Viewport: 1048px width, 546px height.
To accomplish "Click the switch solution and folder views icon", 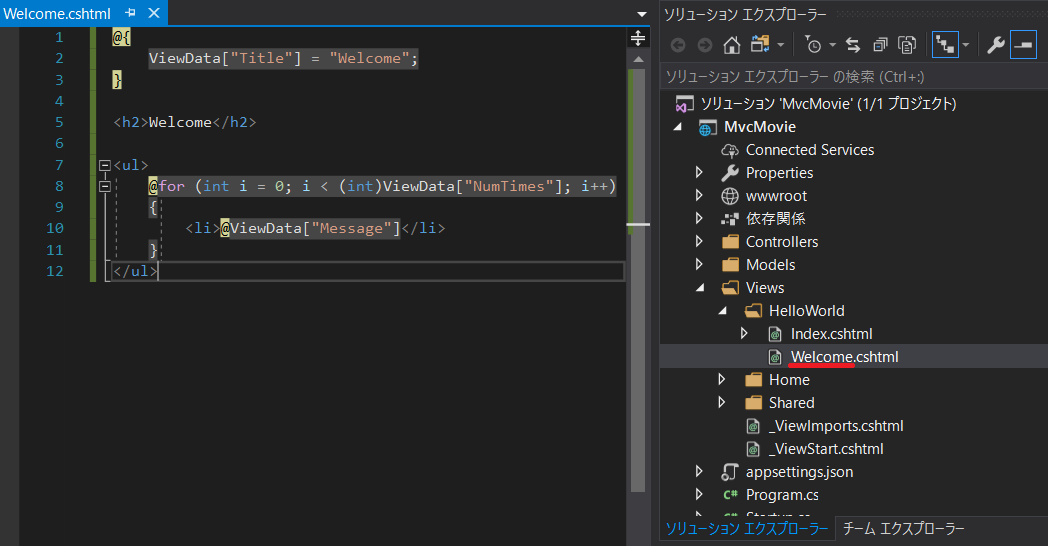I will (x=760, y=45).
